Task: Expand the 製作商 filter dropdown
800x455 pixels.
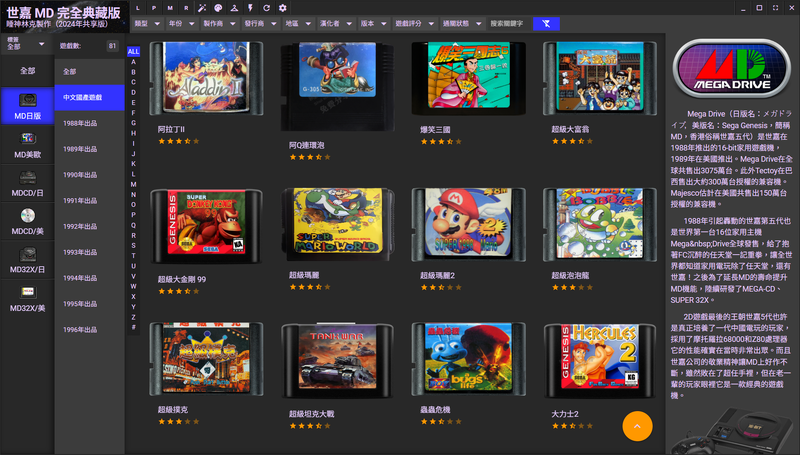Action: (219, 23)
